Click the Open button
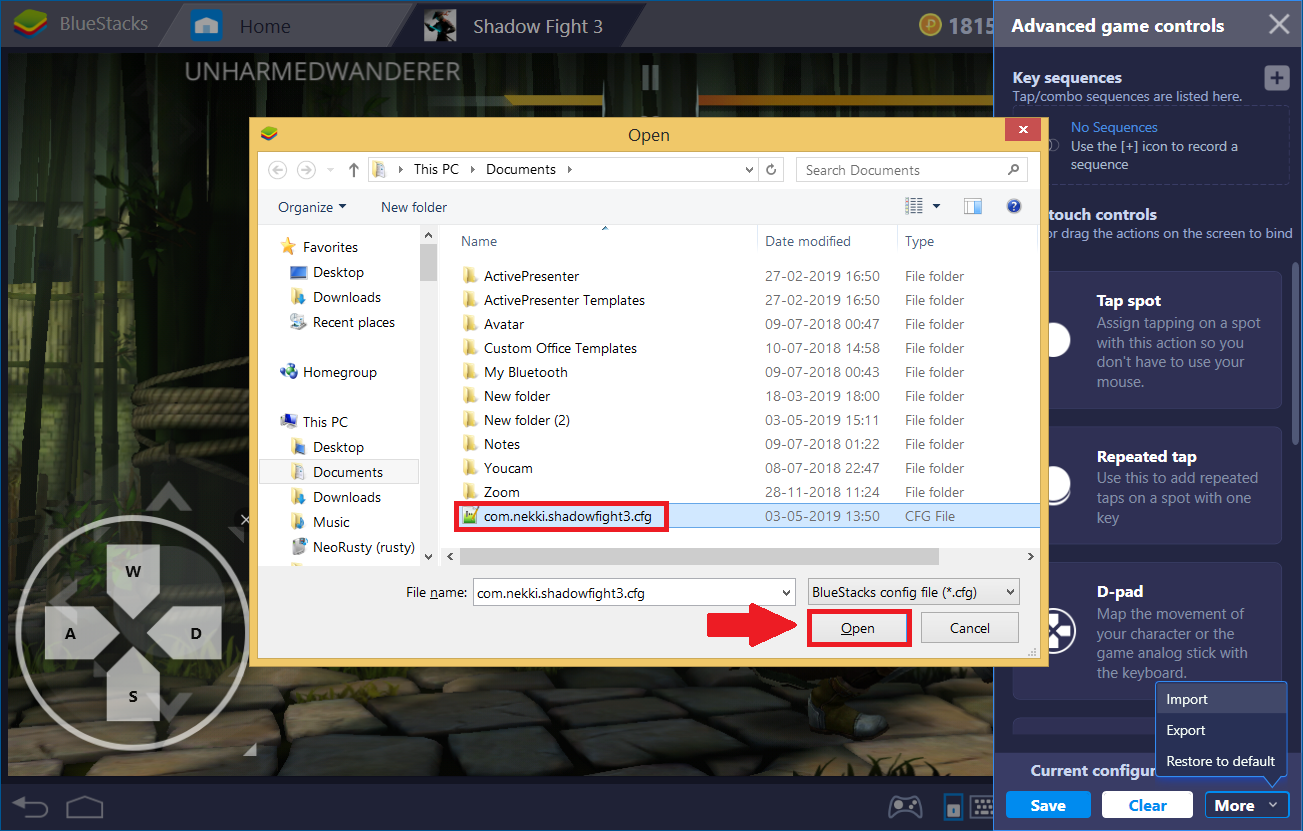Screen dimensions: 1303x831 (x=858, y=628)
